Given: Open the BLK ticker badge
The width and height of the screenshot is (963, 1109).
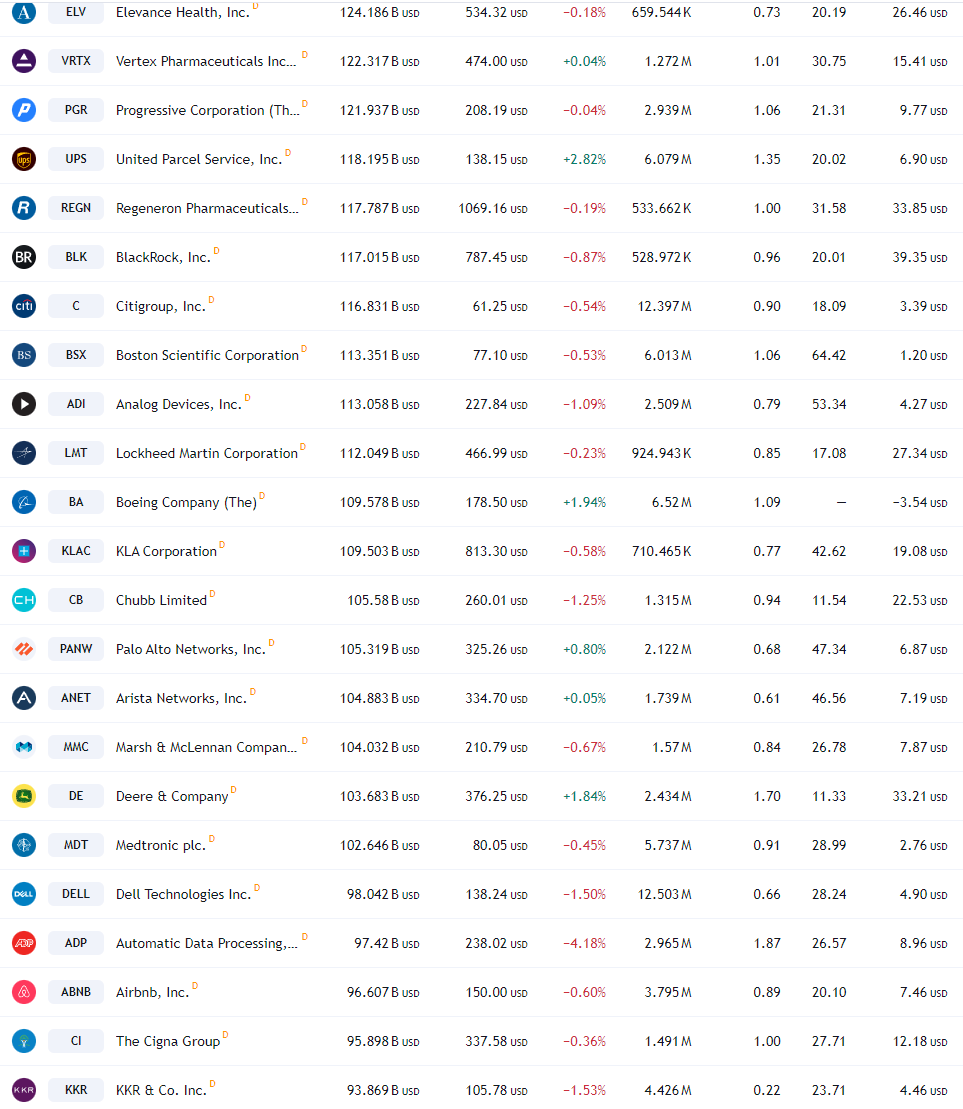Looking at the screenshot, I should [x=76, y=257].
